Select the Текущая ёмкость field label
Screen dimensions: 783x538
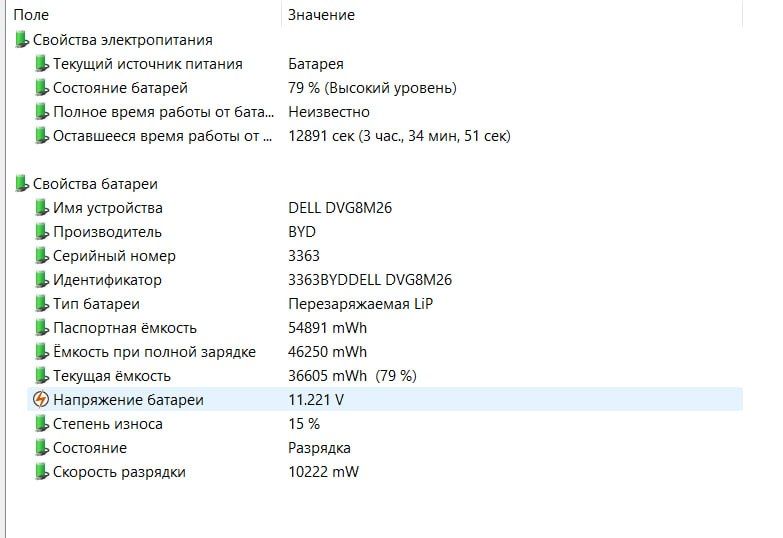(112, 376)
